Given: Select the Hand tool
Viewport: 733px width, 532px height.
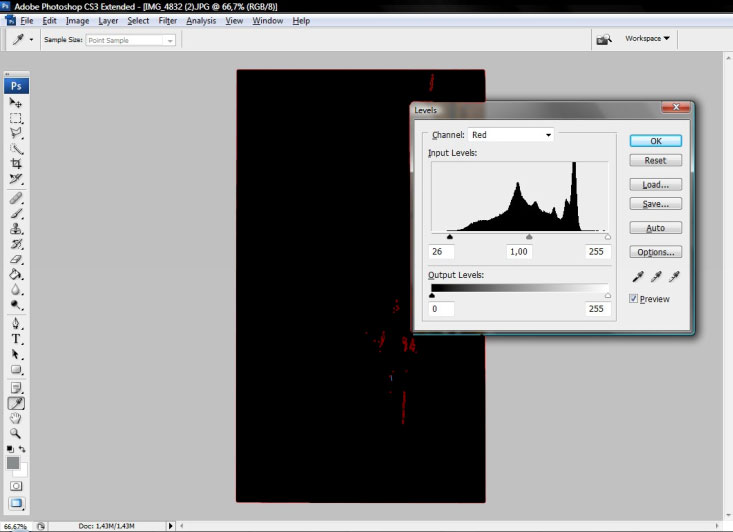Looking at the screenshot, I should coord(16,418).
